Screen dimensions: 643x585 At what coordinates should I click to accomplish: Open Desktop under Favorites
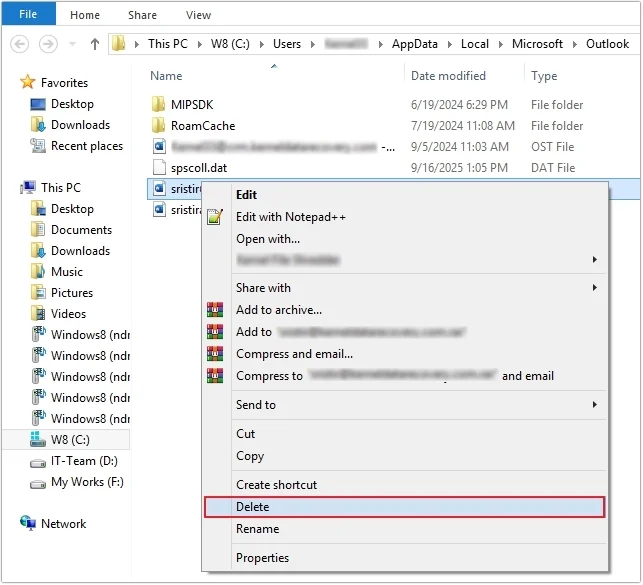72,104
